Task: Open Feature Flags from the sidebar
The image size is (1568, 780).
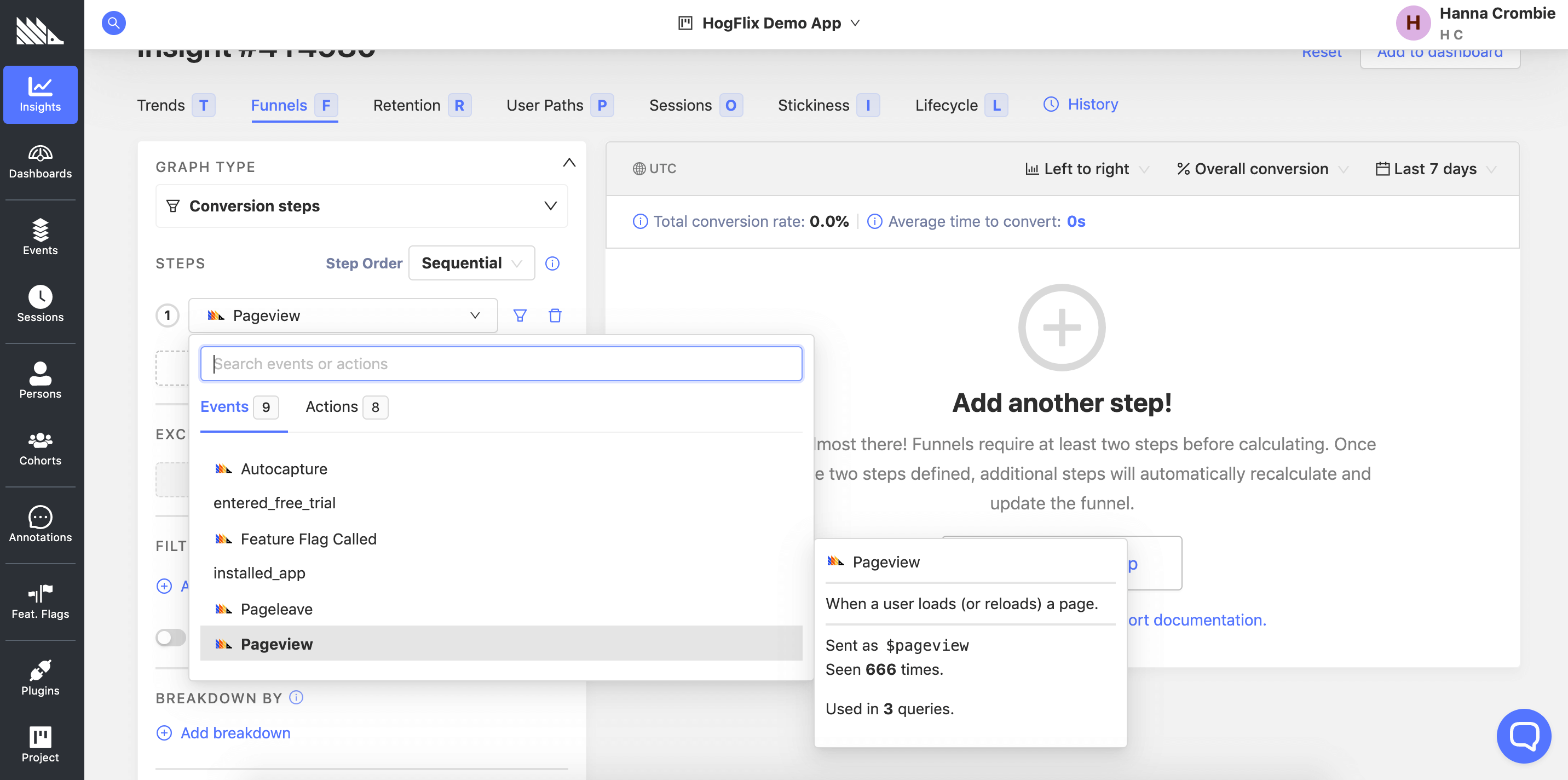Action: pos(40,601)
